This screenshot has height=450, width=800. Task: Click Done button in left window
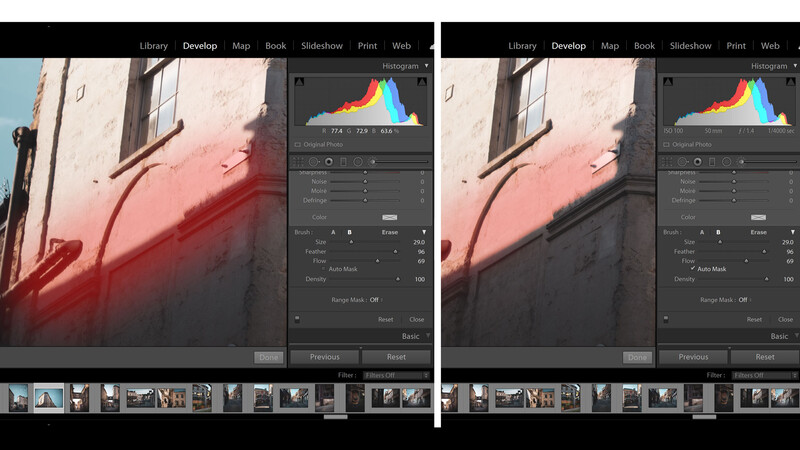coord(269,357)
